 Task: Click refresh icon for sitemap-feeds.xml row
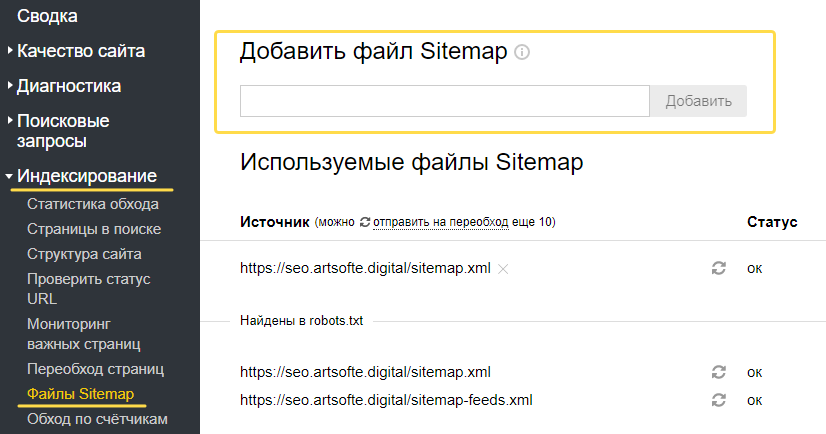(717, 400)
